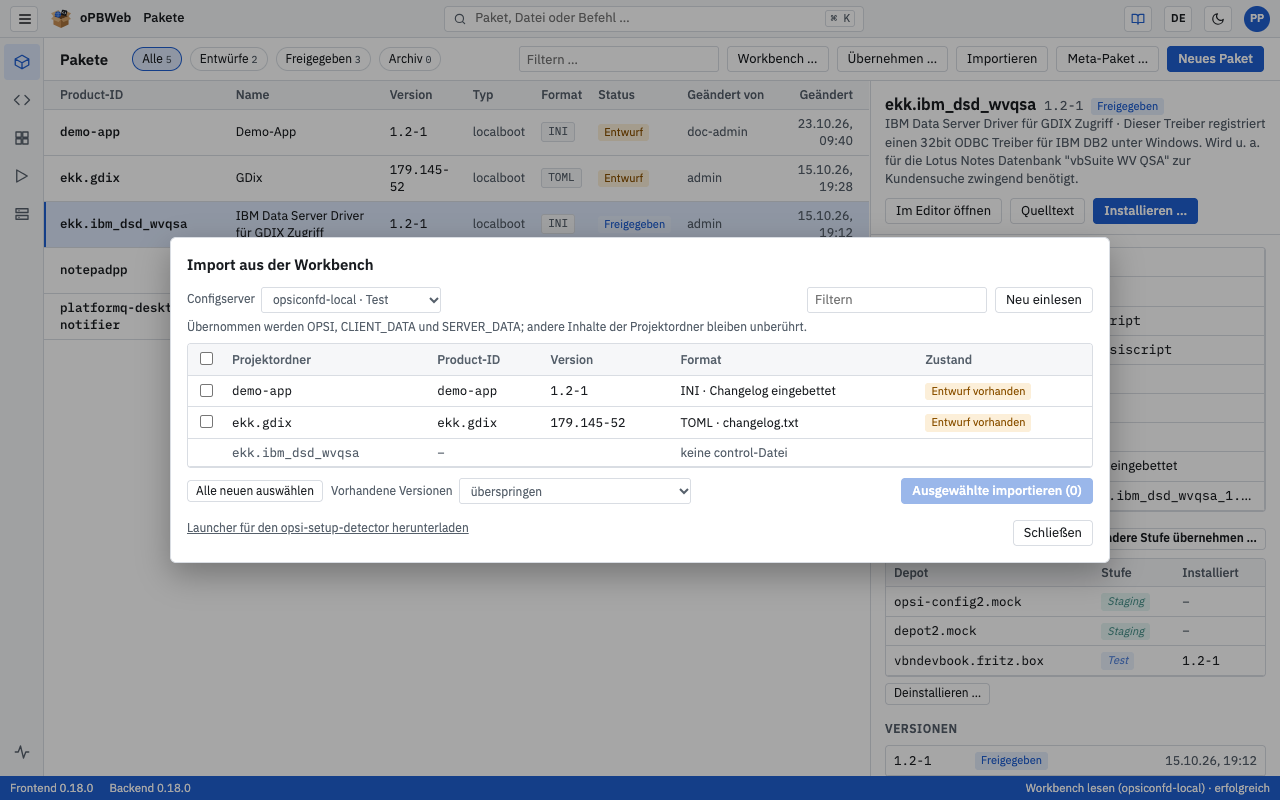Open the code brackets sidebar icon
The width and height of the screenshot is (1280, 800).
pyautogui.click(x=22, y=100)
